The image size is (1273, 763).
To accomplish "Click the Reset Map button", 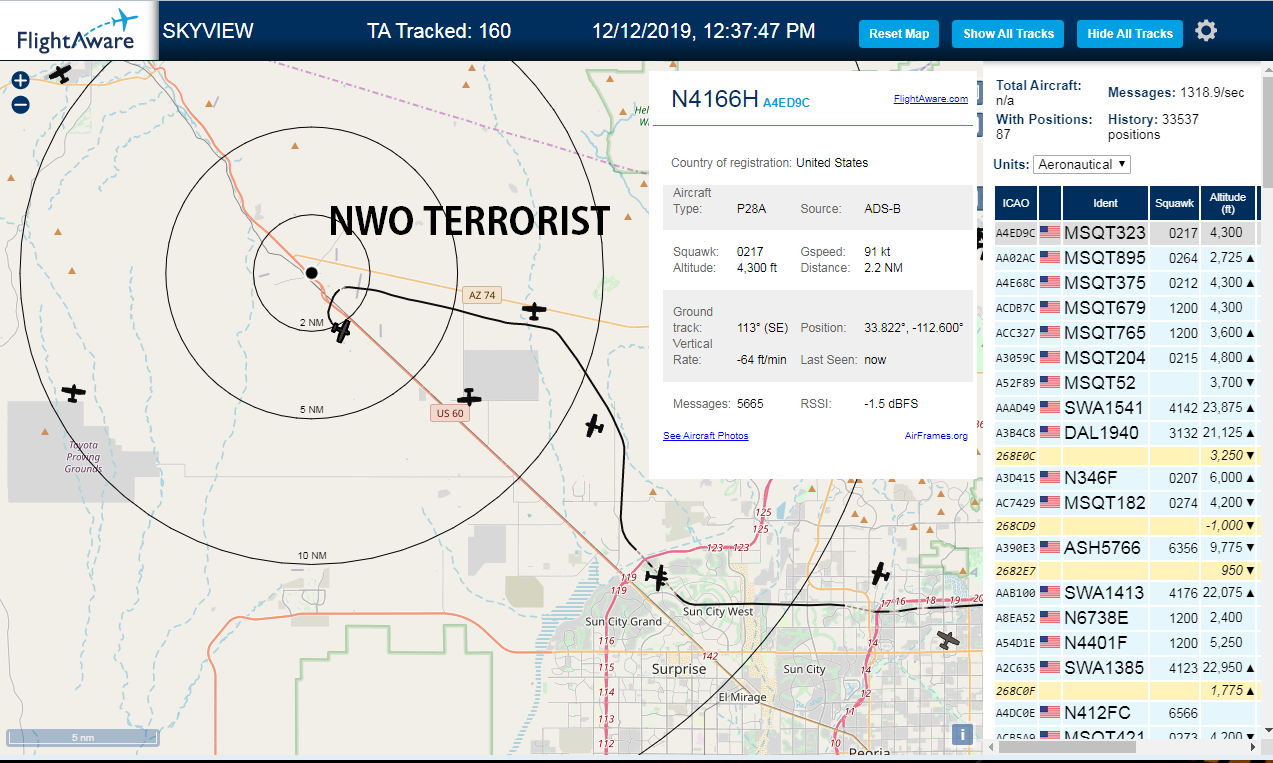I will click(899, 34).
